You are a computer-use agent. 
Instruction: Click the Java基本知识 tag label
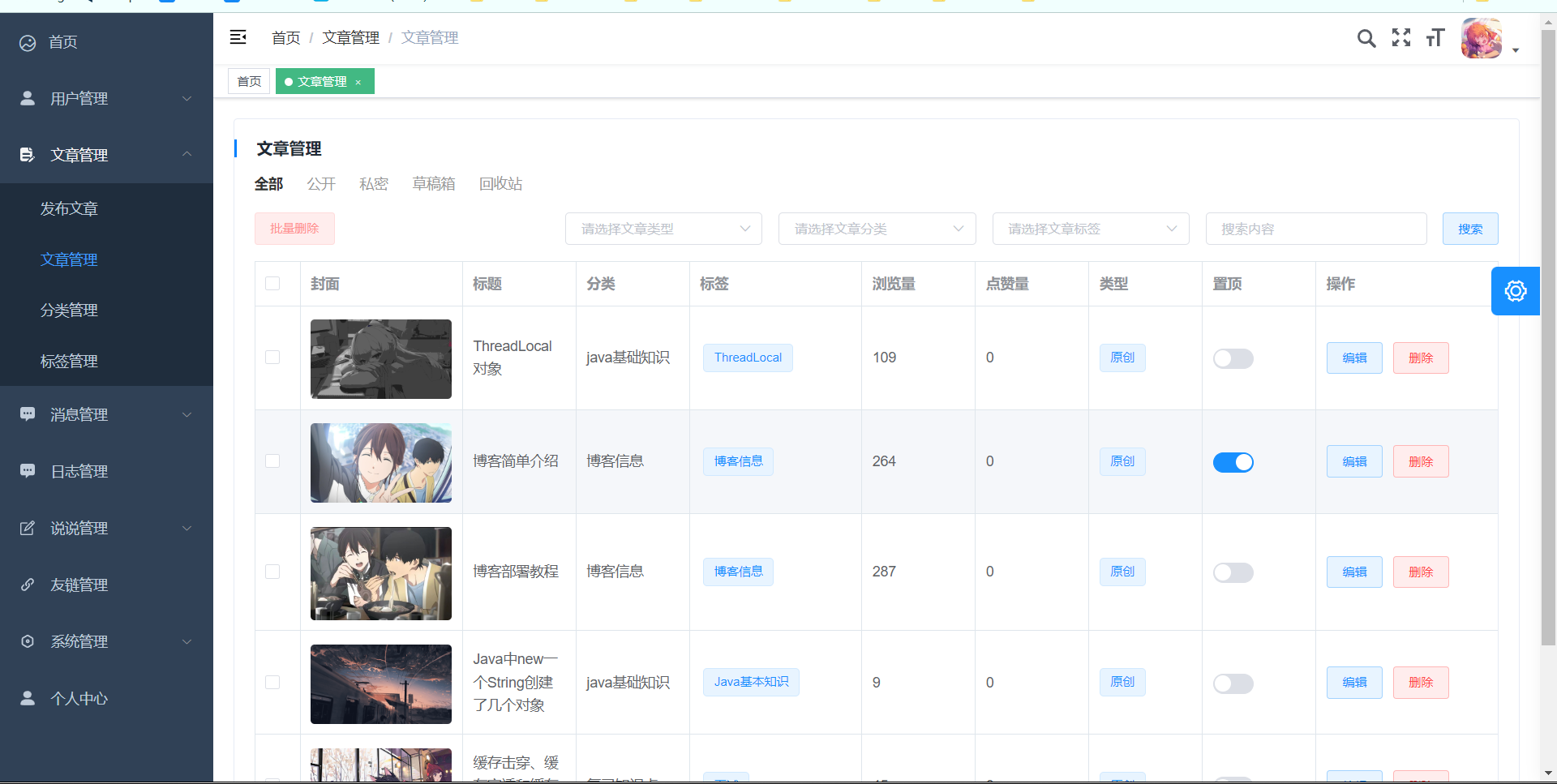(751, 682)
